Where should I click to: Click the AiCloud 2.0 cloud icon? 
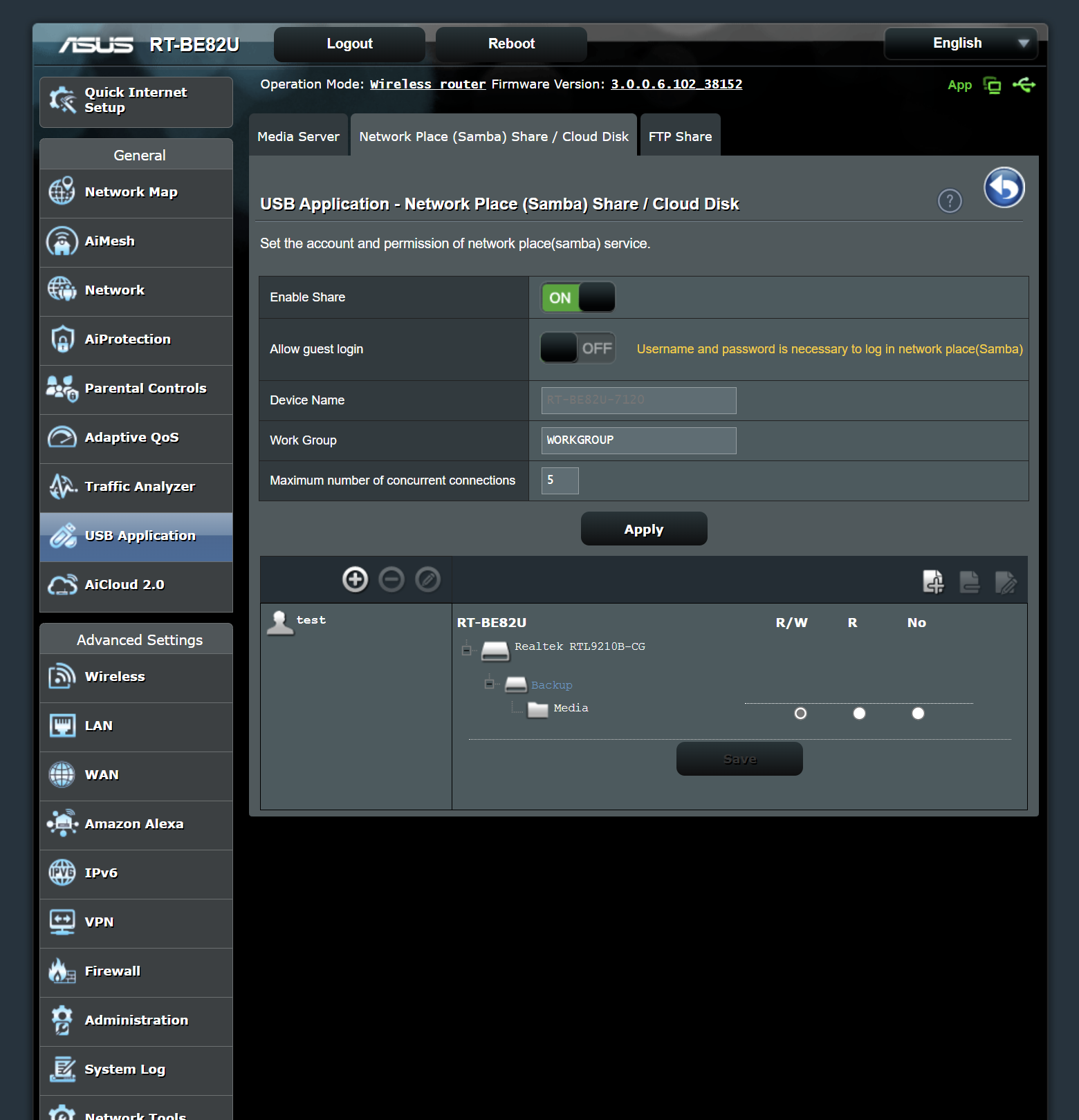(62, 584)
